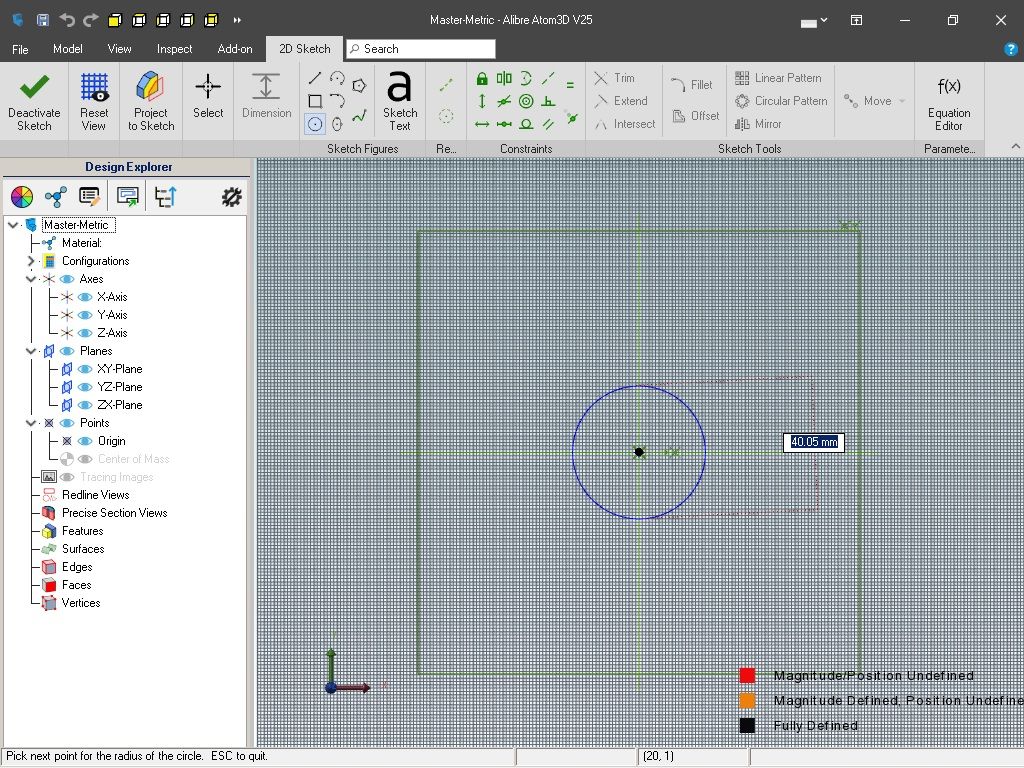Collapse the Axes node
Screen dimensions: 1024x768
tap(31, 280)
